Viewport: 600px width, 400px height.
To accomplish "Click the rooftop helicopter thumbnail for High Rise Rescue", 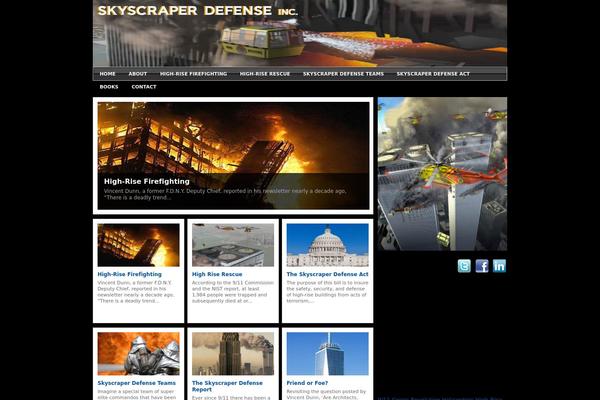I will pyautogui.click(x=233, y=245).
